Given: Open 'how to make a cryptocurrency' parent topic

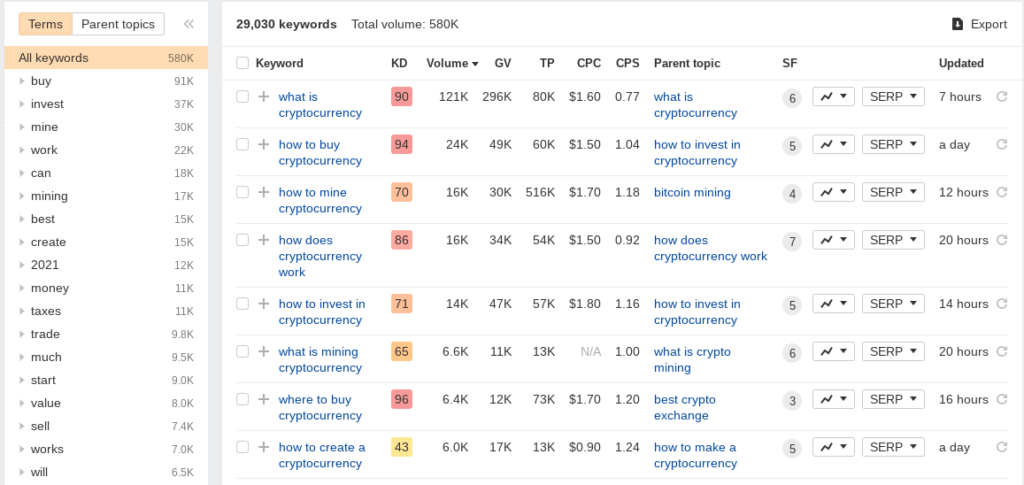Looking at the screenshot, I should 696,455.
